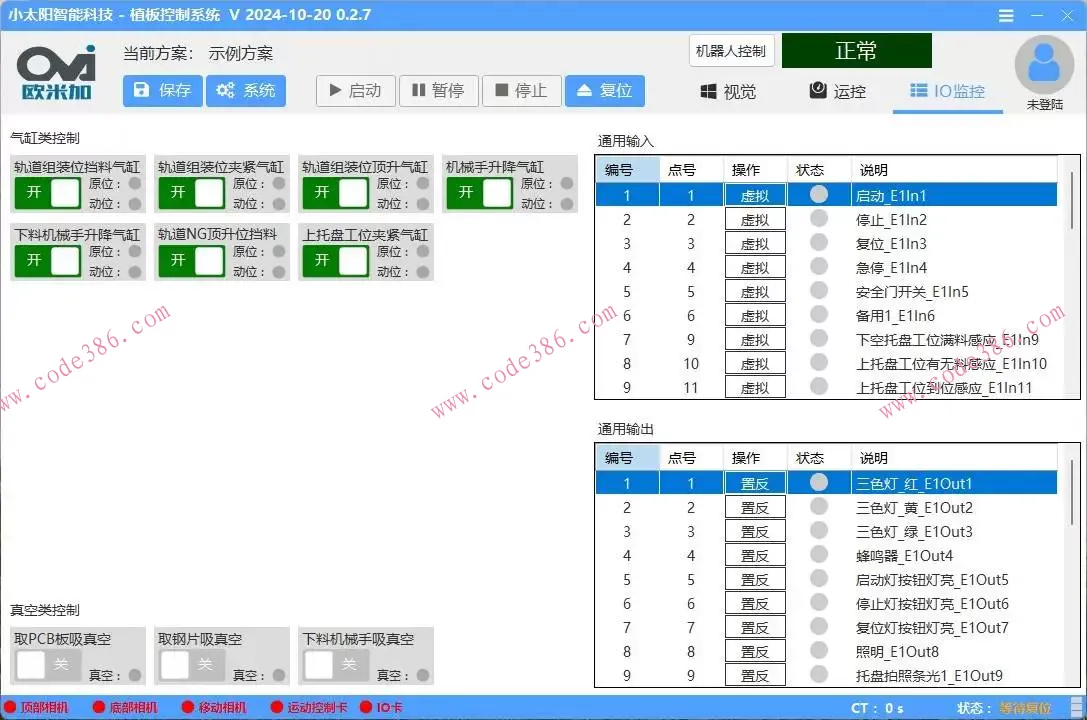
Task: Click the 正常 status indicator
Action: (x=856, y=51)
